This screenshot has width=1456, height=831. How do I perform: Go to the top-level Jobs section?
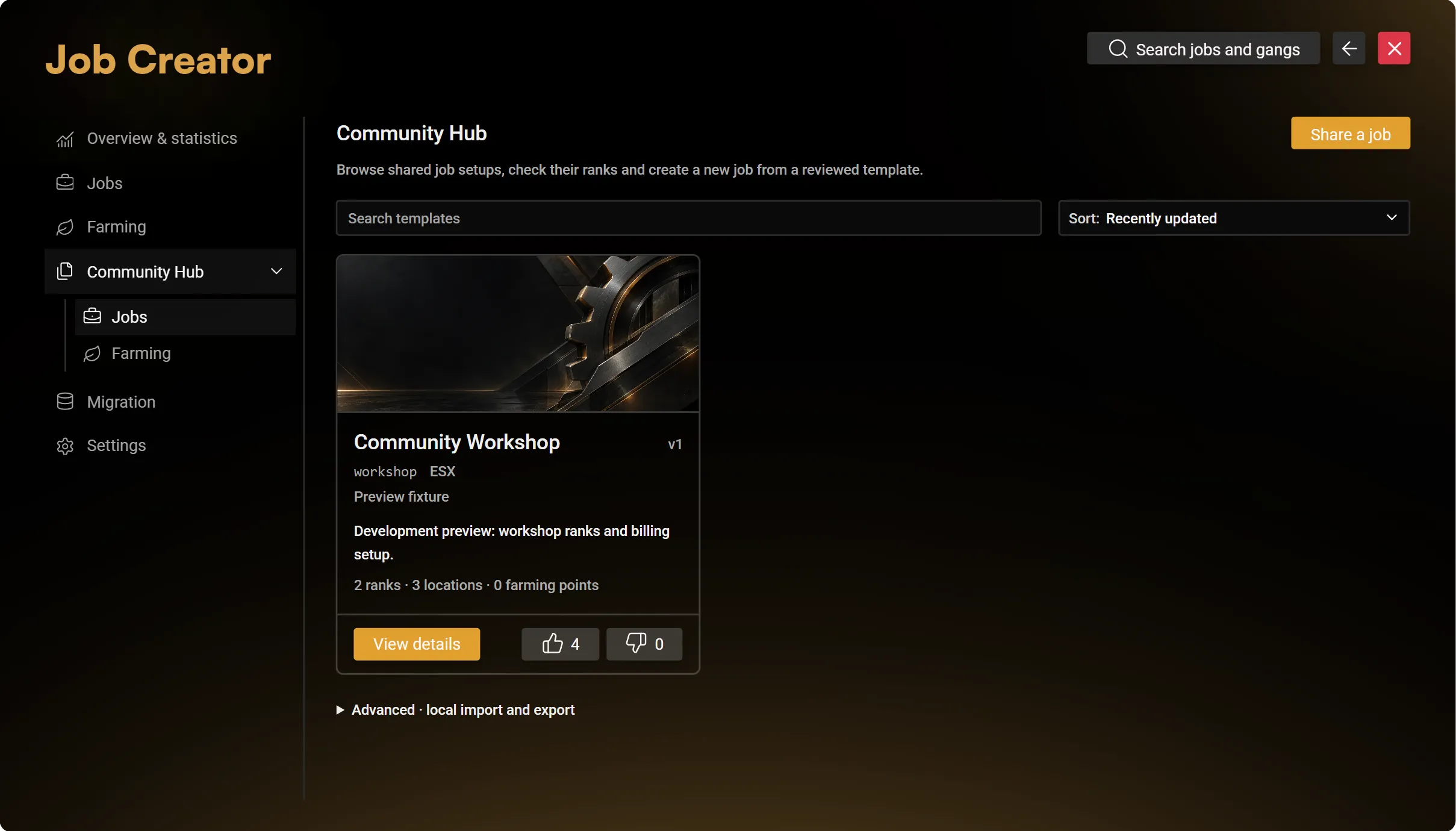pos(170,183)
